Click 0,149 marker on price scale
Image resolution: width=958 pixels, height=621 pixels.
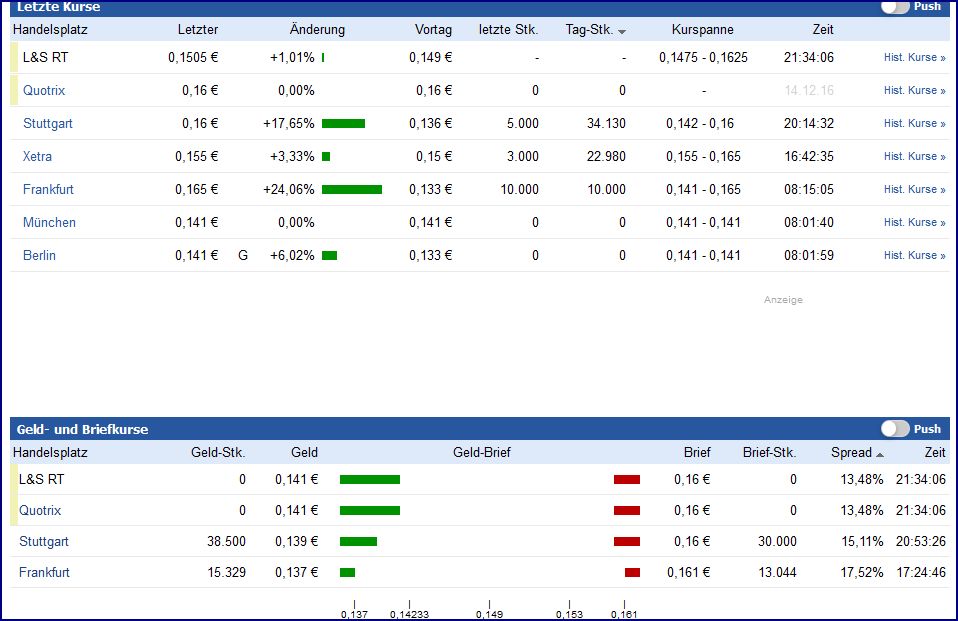tap(489, 613)
